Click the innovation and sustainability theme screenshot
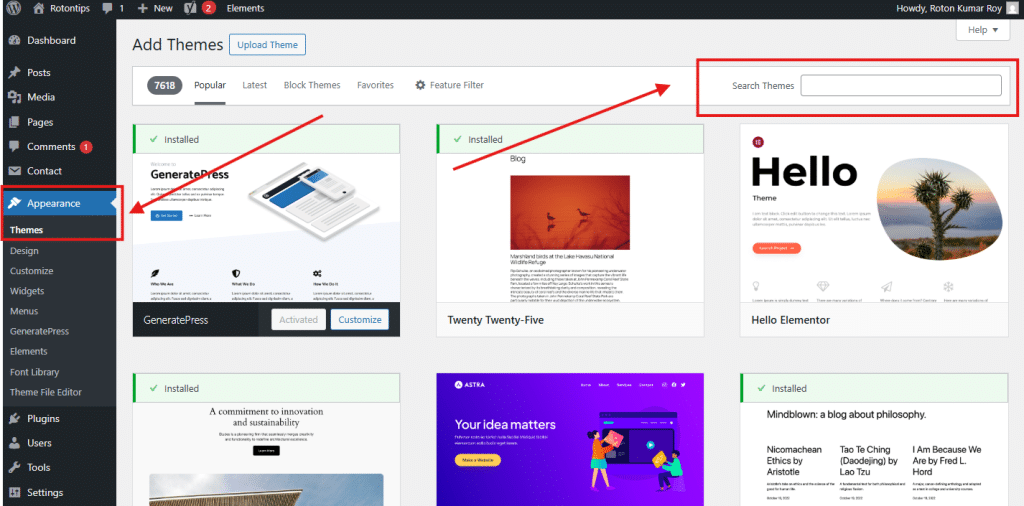Screen dimensions: 1024x506 266,454
